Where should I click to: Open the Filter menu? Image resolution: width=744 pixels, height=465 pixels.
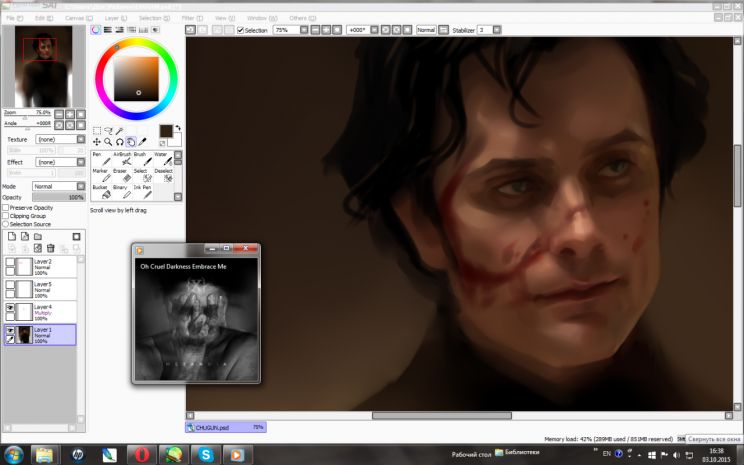[x=192, y=18]
